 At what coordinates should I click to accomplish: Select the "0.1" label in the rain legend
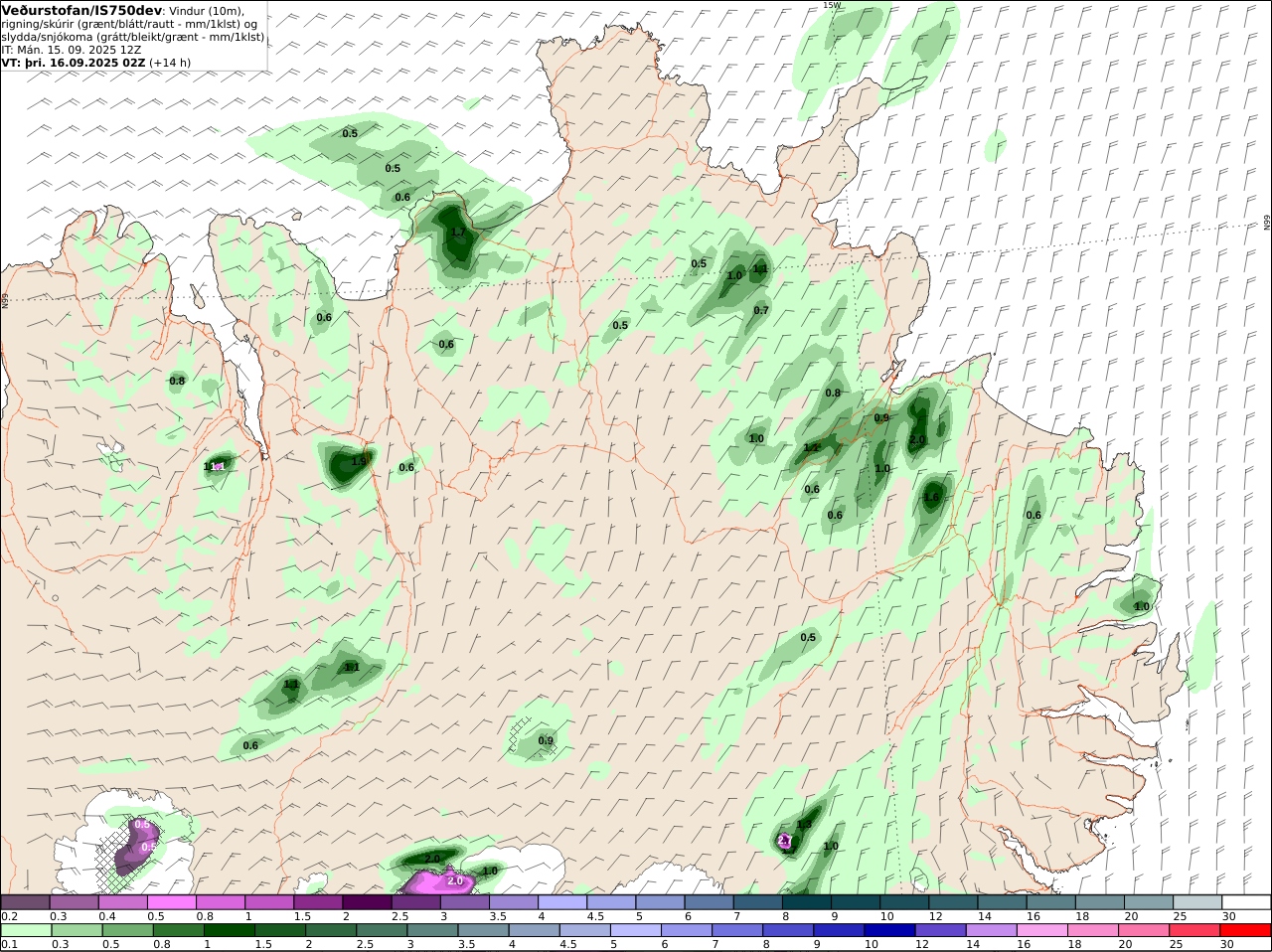pyautogui.click(x=9, y=944)
